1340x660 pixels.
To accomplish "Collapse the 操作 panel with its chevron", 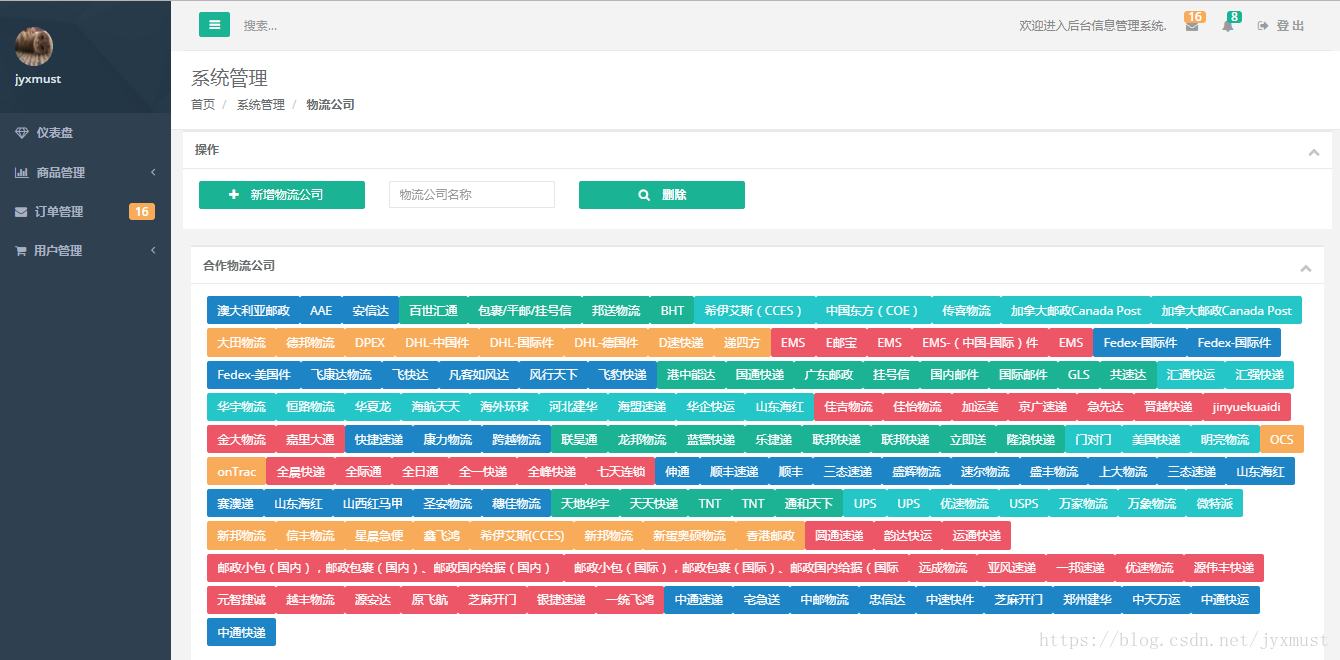I will tap(1313, 152).
